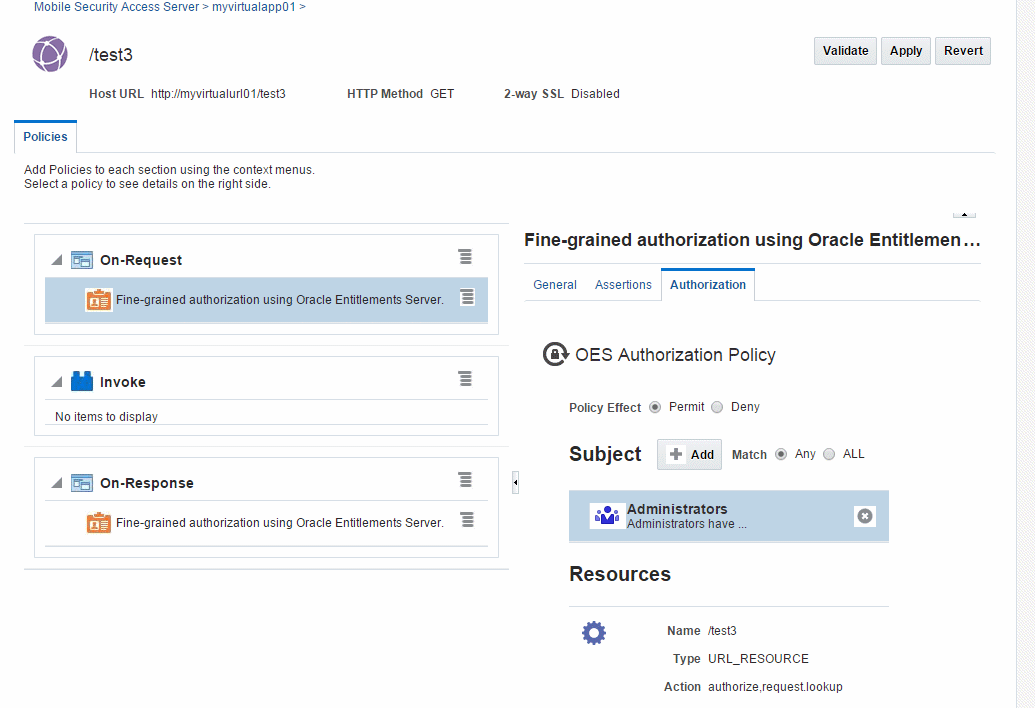Click the Fine-grained authorization panel heading
The height and width of the screenshot is (708, 1035).
click(752, 240)
